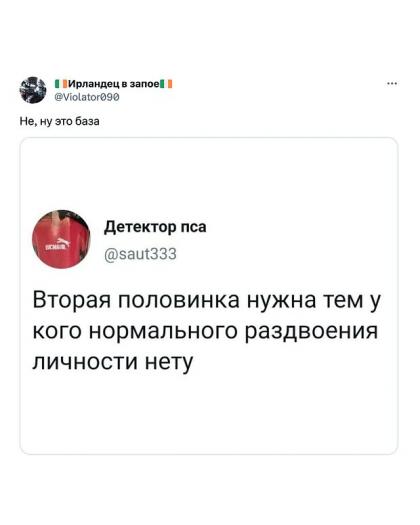
Task: Open the red Puma shirt avatar
Action: 61,239
